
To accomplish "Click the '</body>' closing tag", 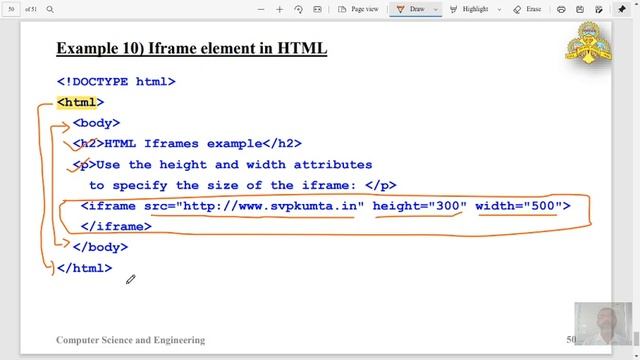I will (100, 247).
